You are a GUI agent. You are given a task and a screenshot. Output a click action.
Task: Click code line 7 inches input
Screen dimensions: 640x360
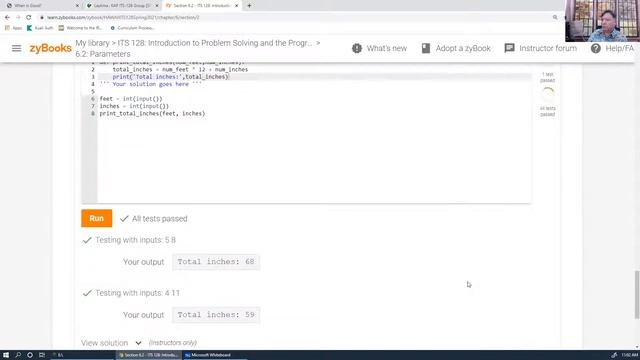click(134, 106)
